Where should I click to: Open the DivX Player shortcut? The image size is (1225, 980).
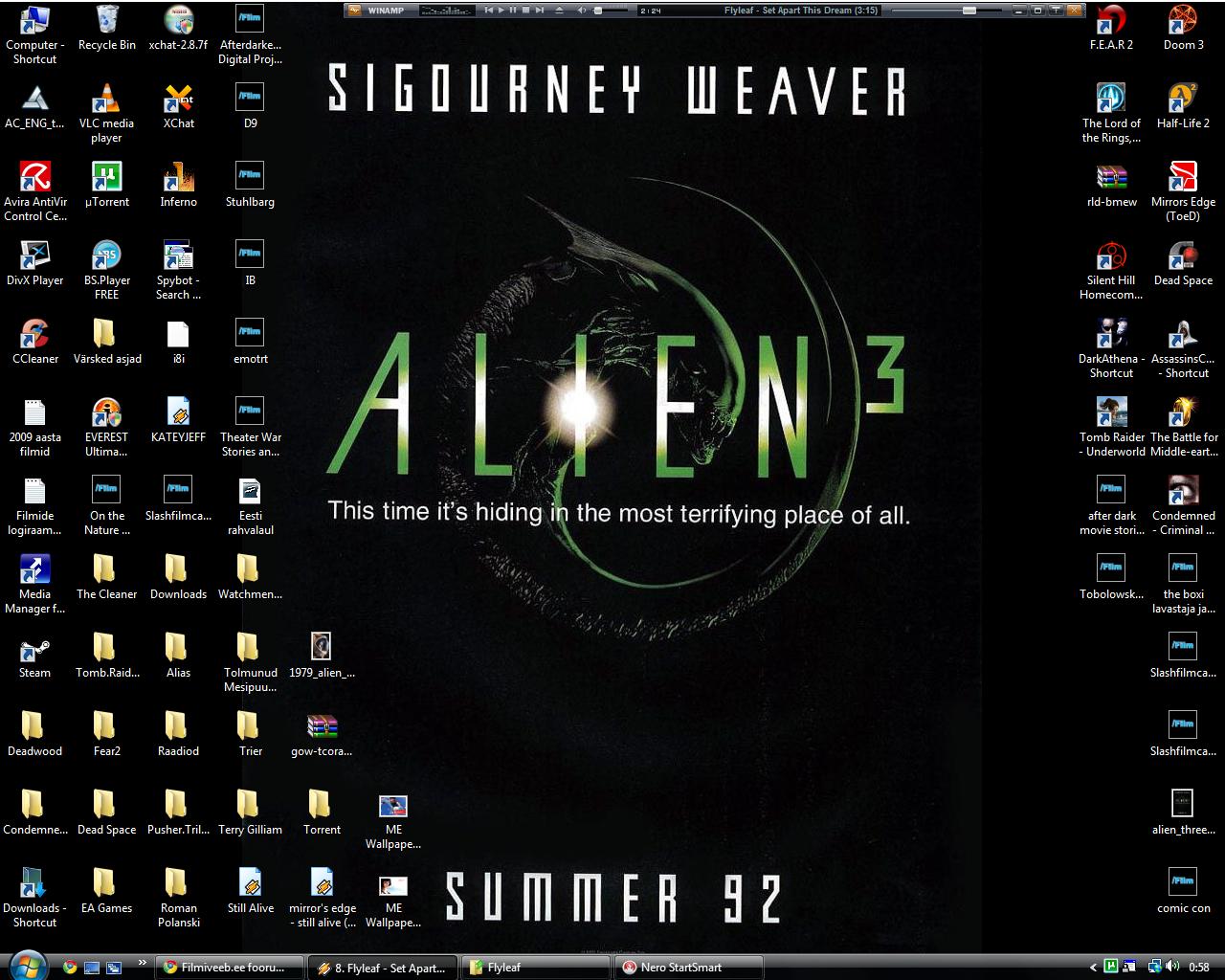35,262
